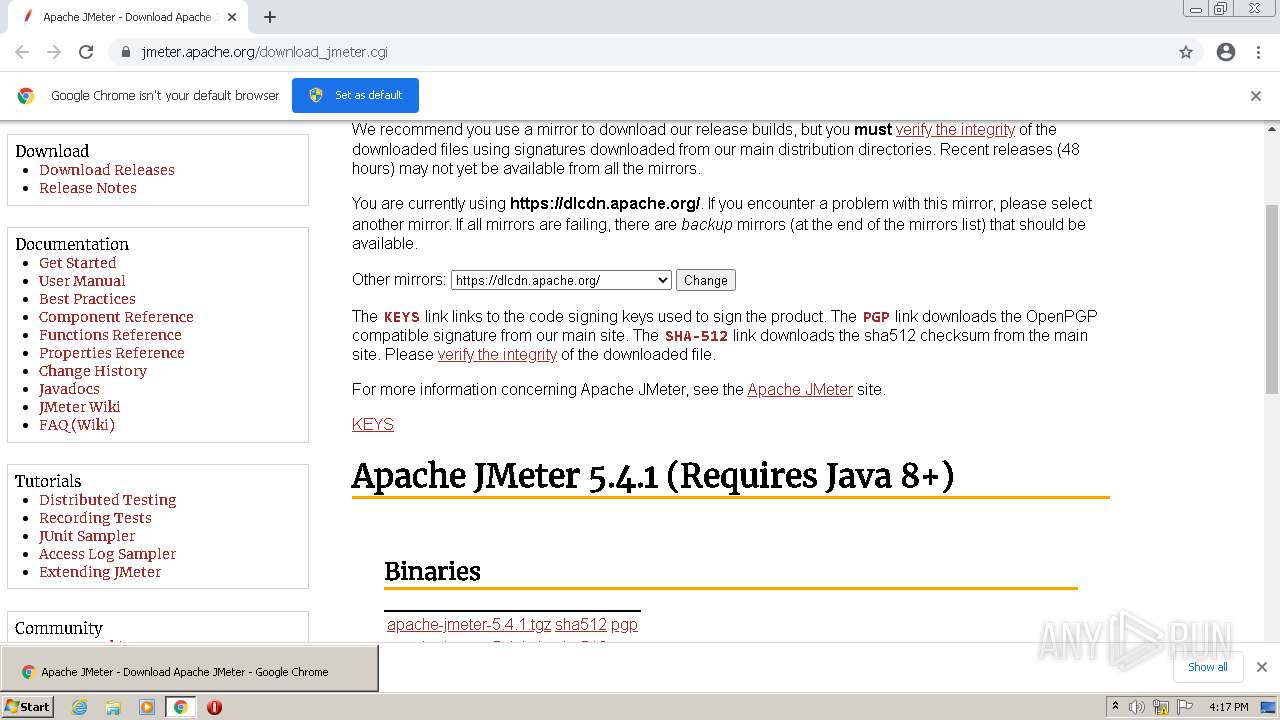Image resolution: width=1280 pixels, height=720 pixels.
Task: Open FAQ (Wiki) link
Action: tap(77, 425)
